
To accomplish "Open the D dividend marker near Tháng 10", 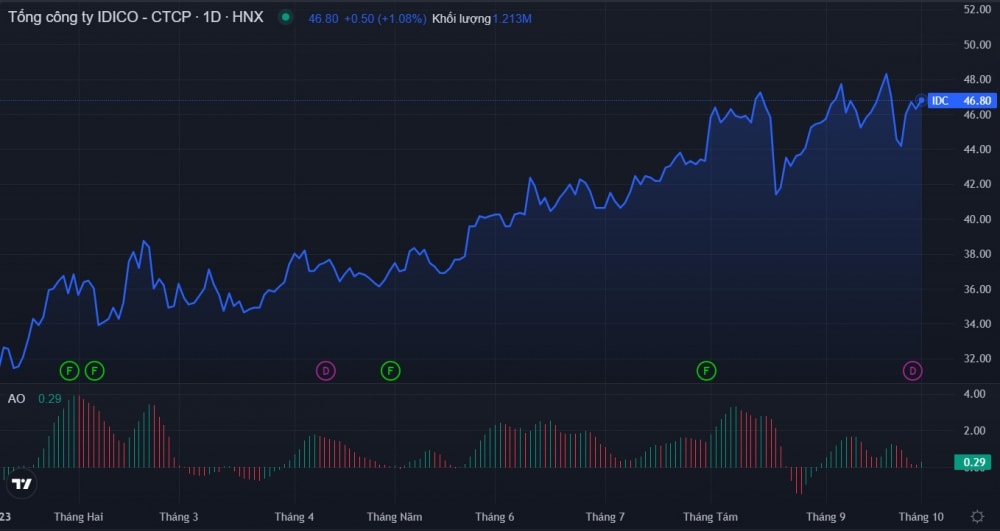I will click(x=913, y=370).
